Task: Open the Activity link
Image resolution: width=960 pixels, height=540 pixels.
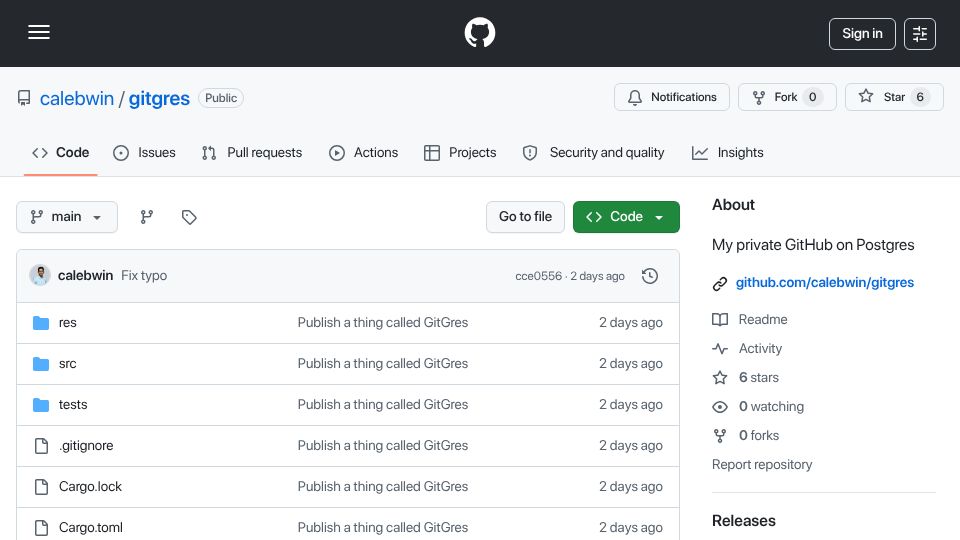Action: click(748, 348)
